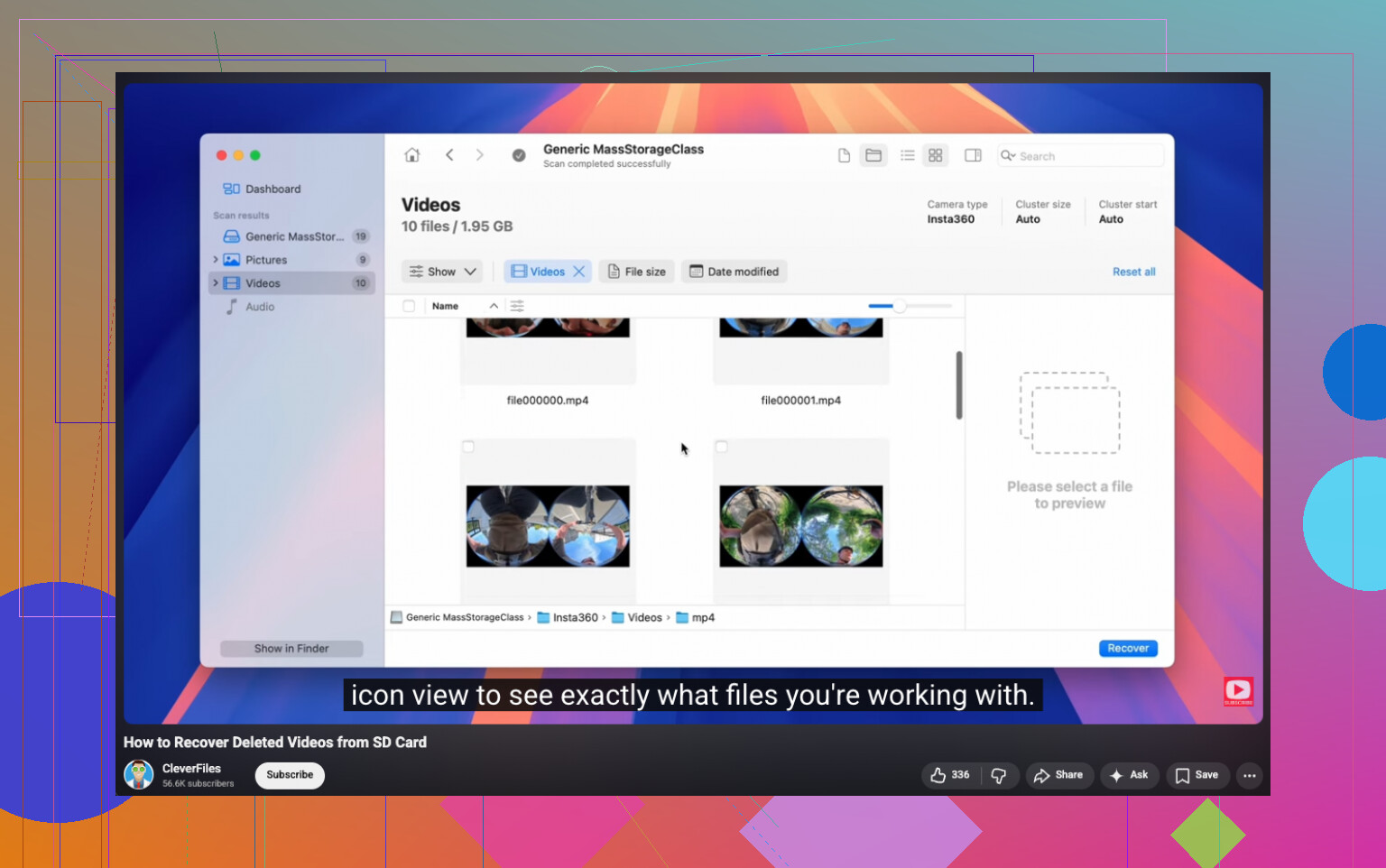This screenshot has width=1386, height=868.
Task: Open the Cluster size Auto selector
Action: pos(1043,212)
